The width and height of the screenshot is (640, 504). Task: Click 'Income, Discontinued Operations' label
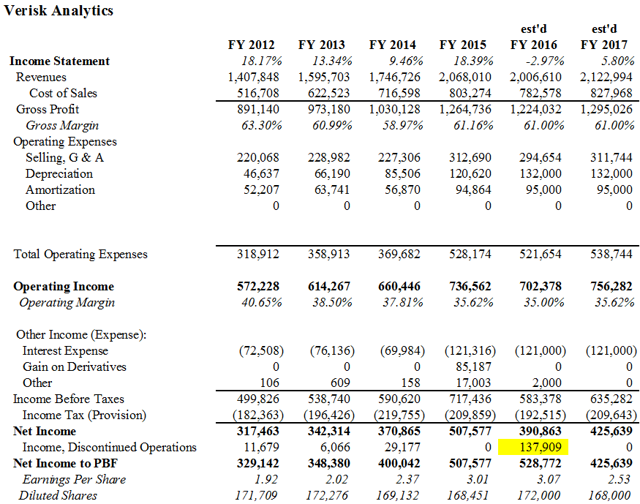point(109,447)
